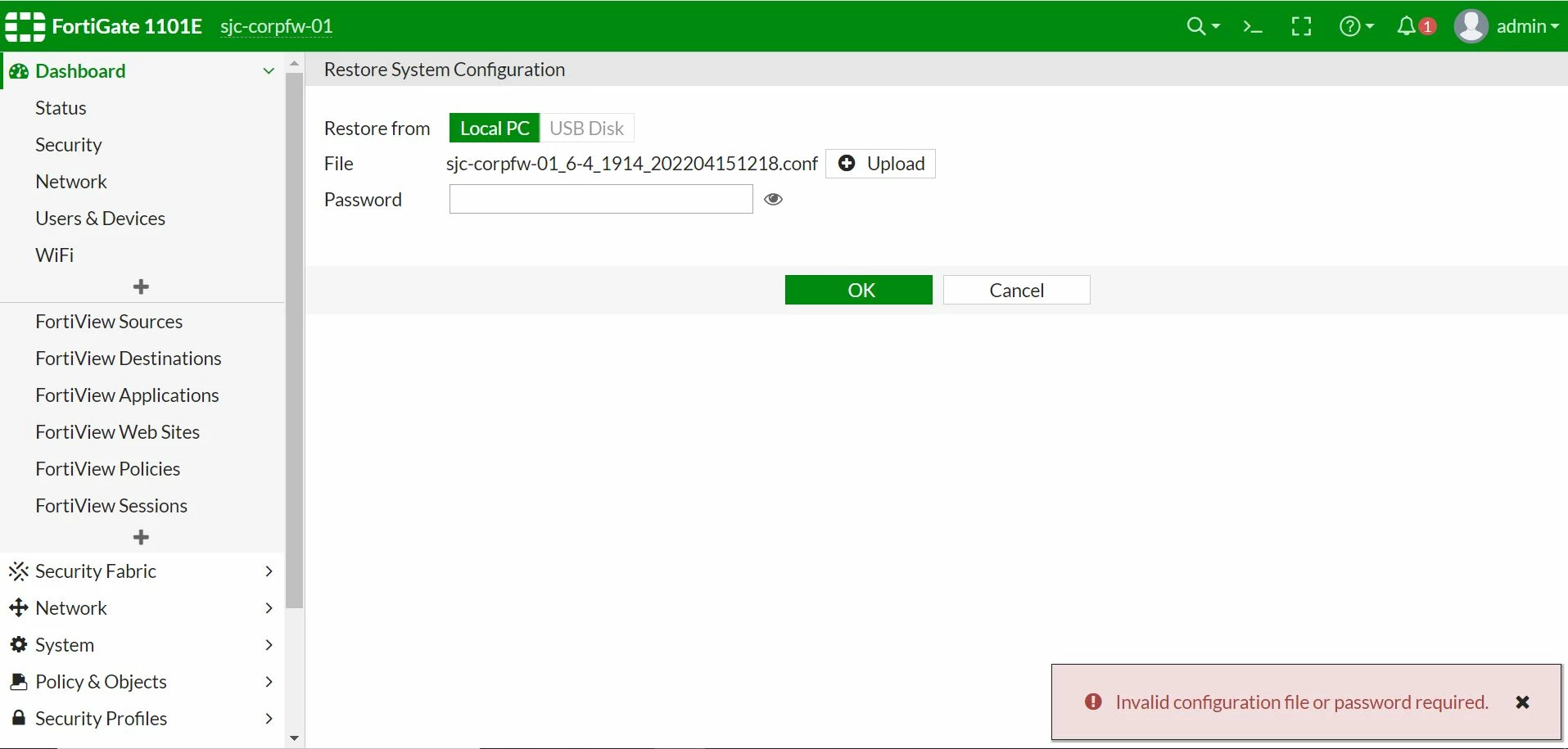
Task: Open FortiView Destinations
Action: tap(129, 359)
